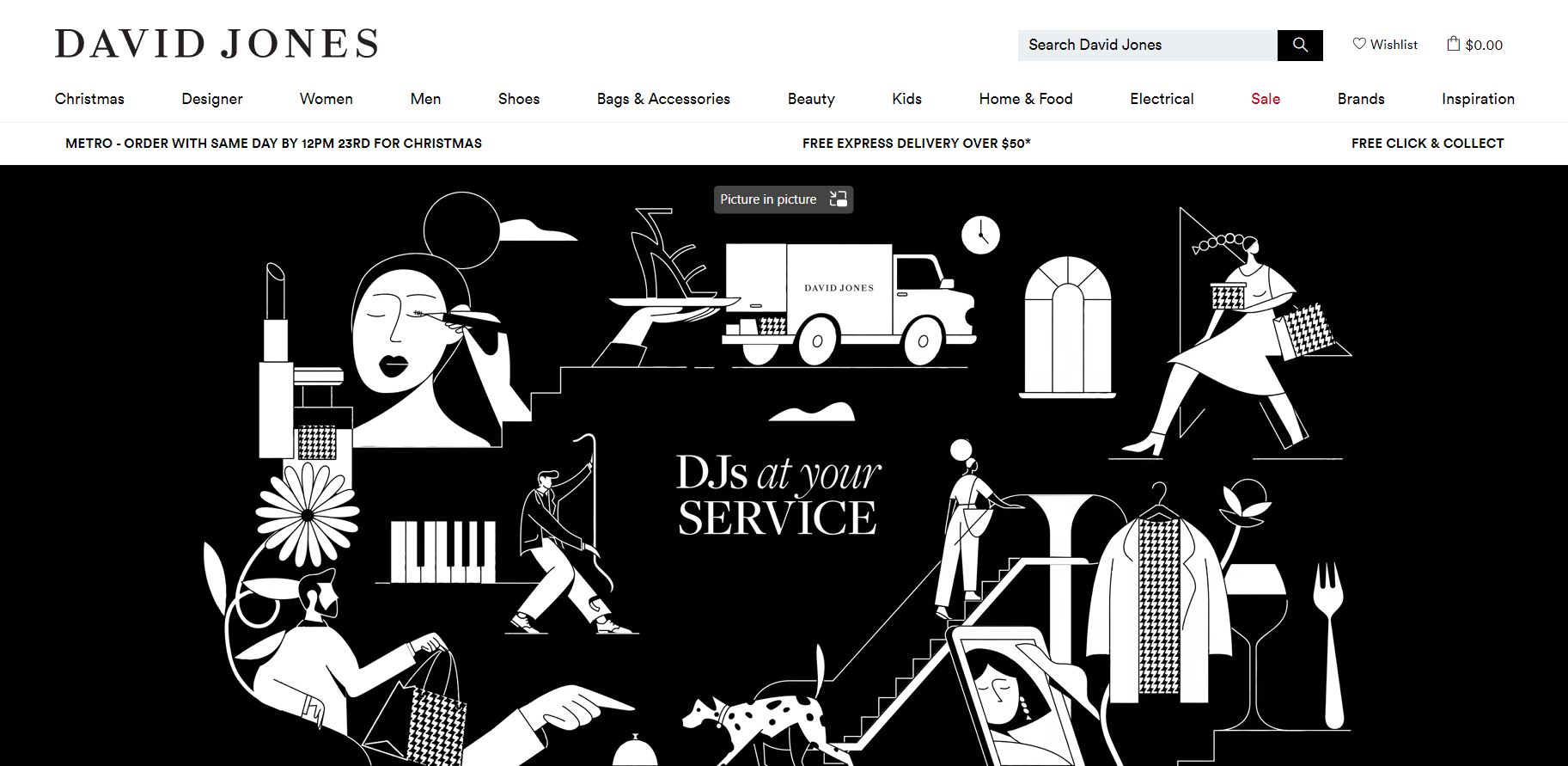
Task: Select the Women menu item
Action: pos(326,99)
